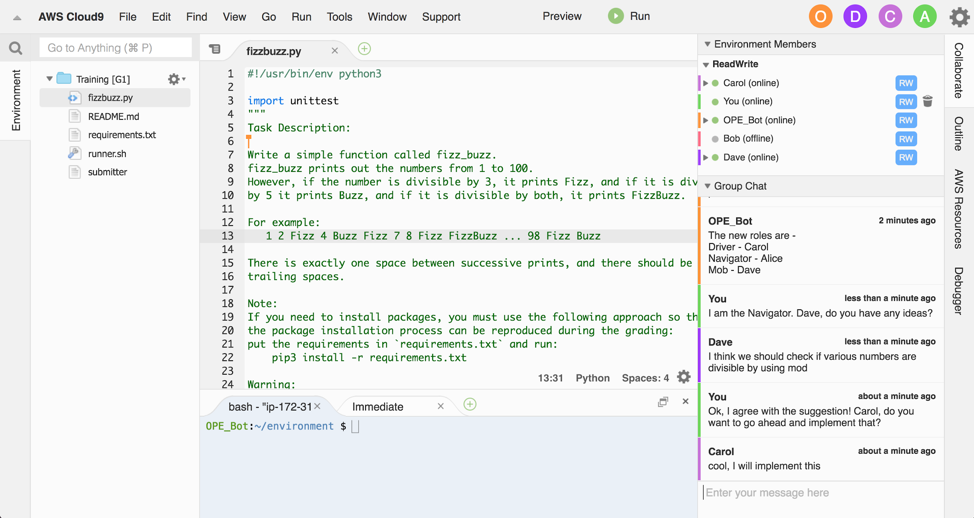
Task: Open the Outline side panel tab
Action: point(958,134)
